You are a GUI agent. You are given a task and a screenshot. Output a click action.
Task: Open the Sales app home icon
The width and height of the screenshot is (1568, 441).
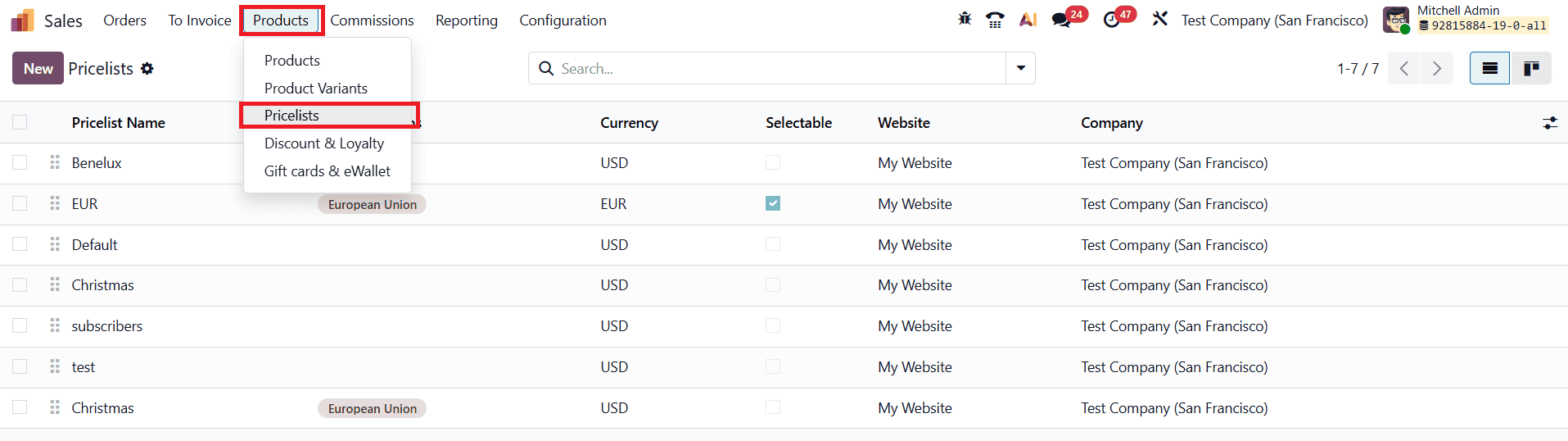coord(23,20)
